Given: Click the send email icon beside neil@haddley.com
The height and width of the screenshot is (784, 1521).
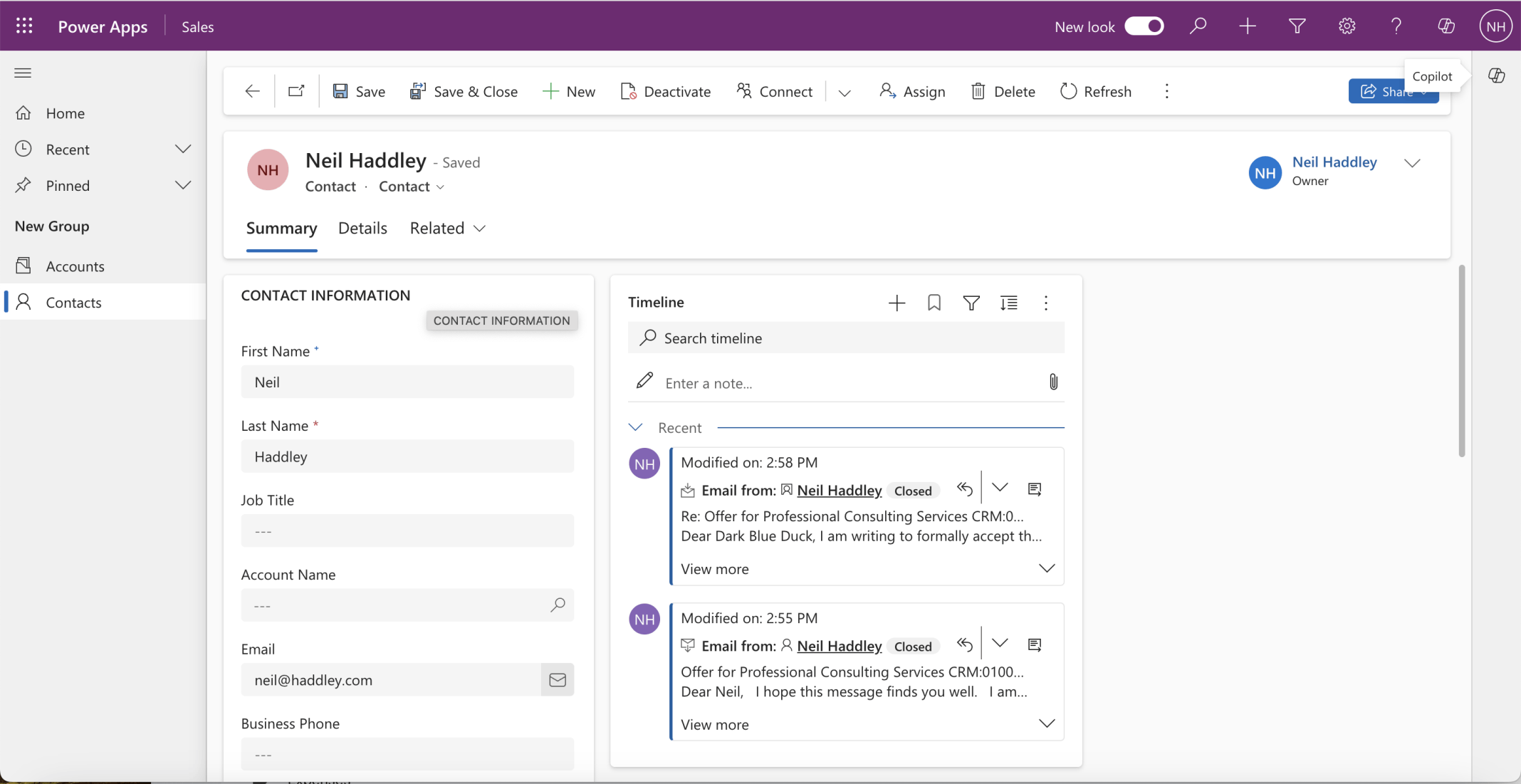Looking at the screenshot, I should 558,680.
